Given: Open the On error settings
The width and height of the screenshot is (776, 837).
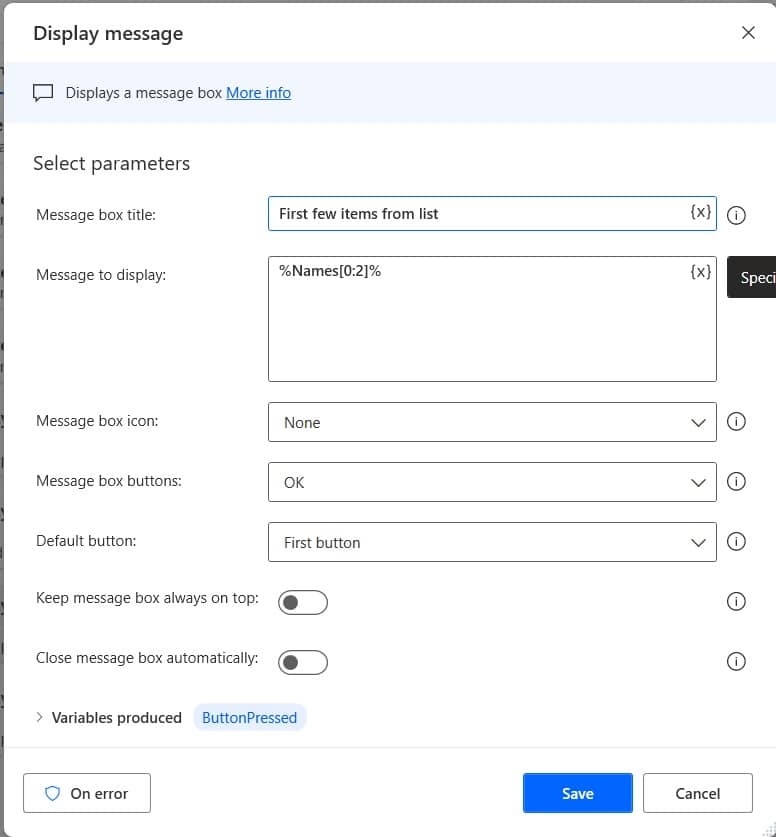Looking at the screenshot, I should click(x=87, y=793).
